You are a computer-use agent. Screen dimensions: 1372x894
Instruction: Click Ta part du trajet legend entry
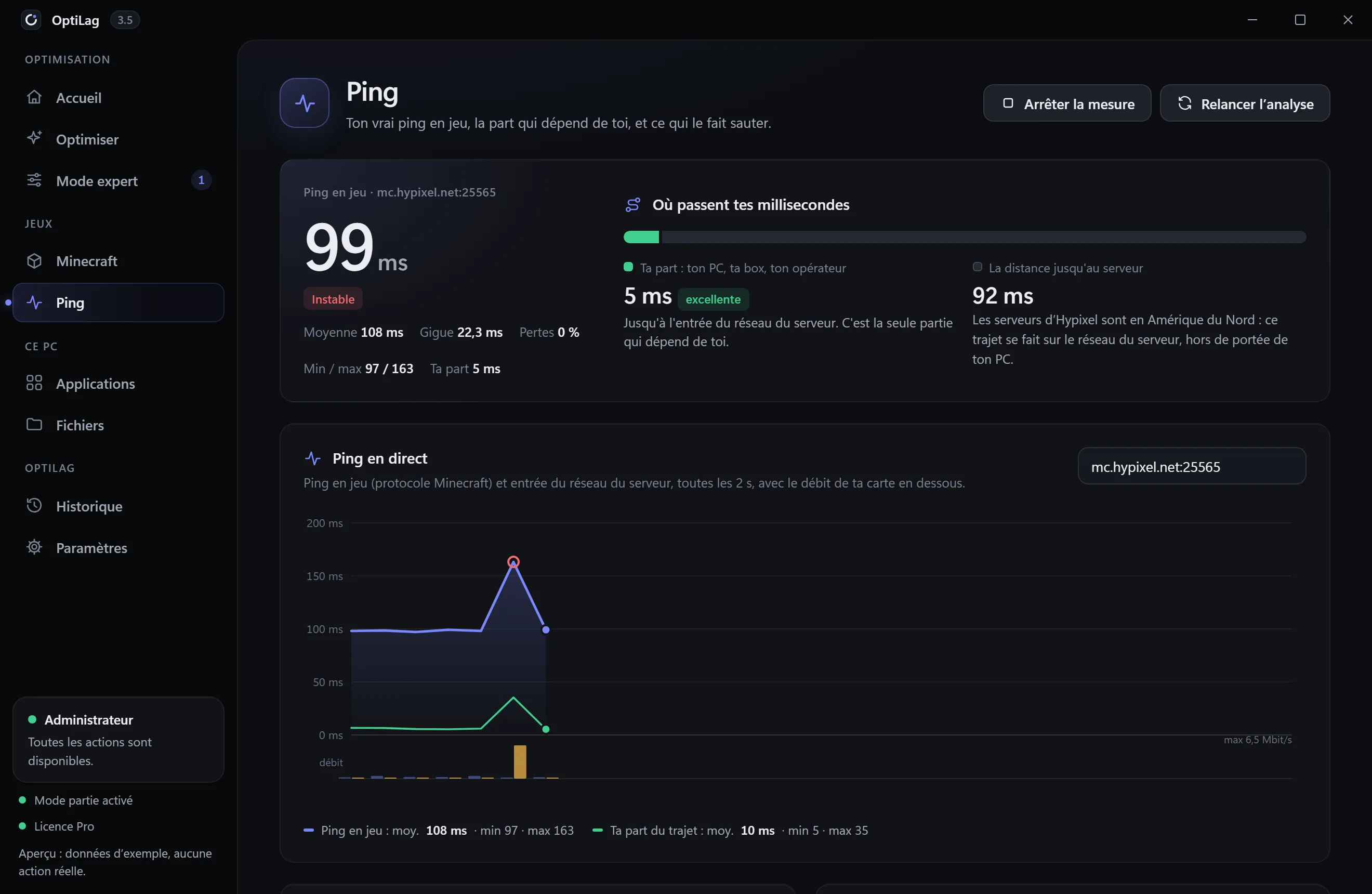pos(730,830)
